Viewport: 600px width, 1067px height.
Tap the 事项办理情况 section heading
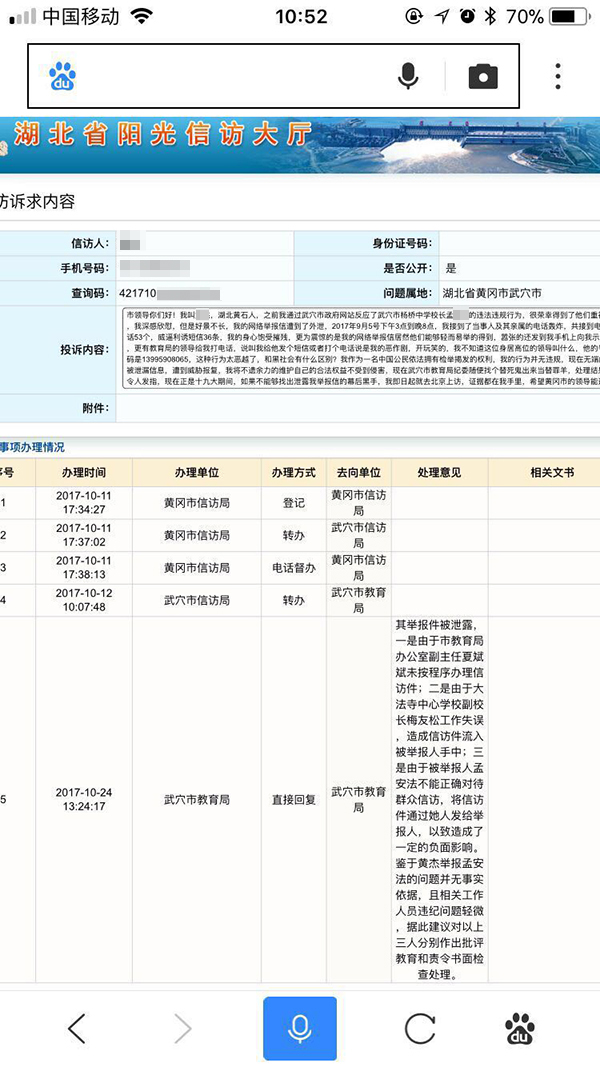pos(32,447)
